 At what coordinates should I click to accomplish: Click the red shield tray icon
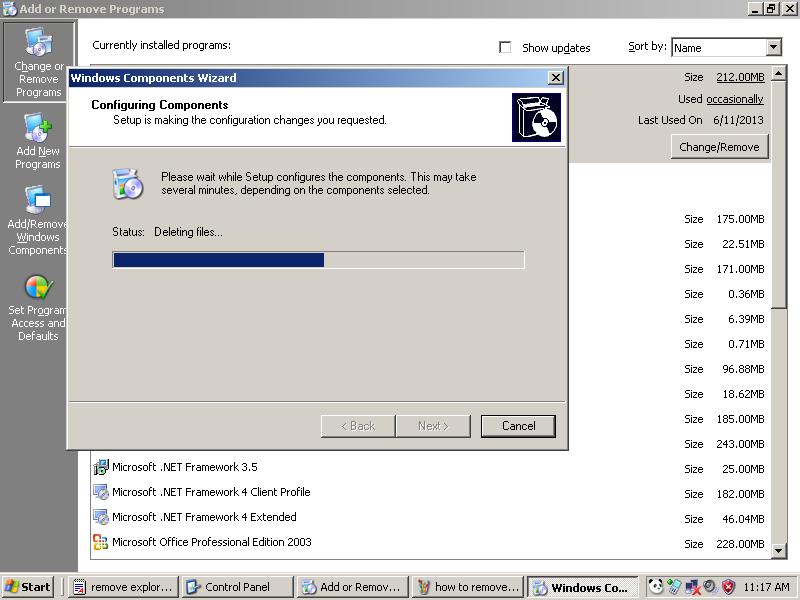[729, 587]
